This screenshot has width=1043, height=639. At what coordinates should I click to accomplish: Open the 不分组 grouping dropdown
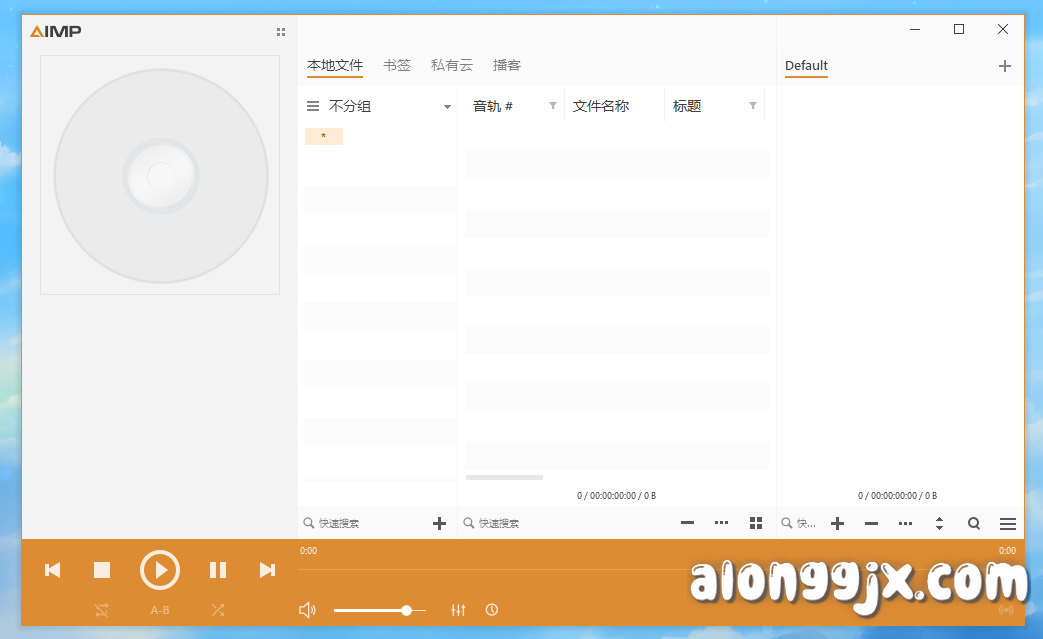click(446, 105)
